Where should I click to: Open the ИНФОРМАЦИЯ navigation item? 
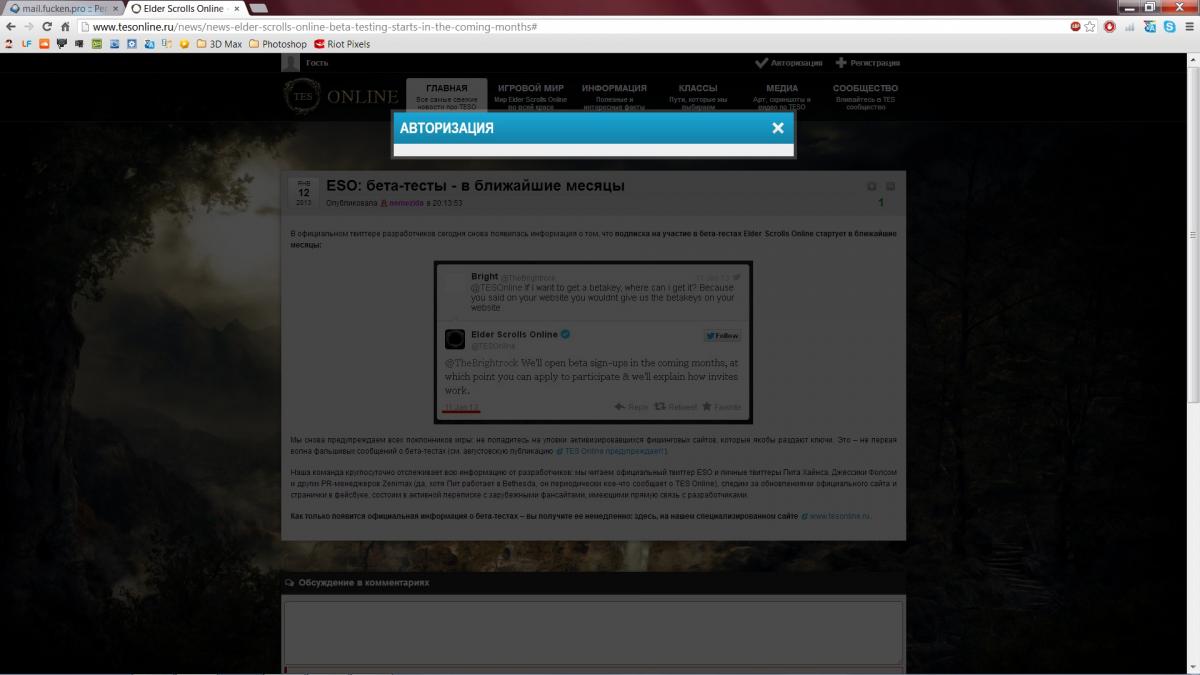click(614, 96)
